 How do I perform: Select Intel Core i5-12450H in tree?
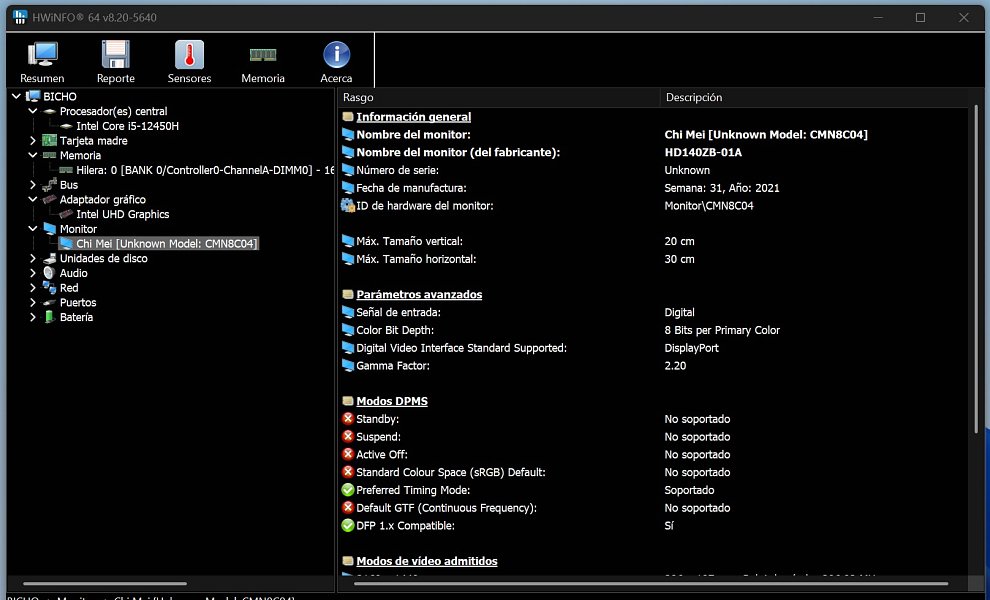point(128,126)
